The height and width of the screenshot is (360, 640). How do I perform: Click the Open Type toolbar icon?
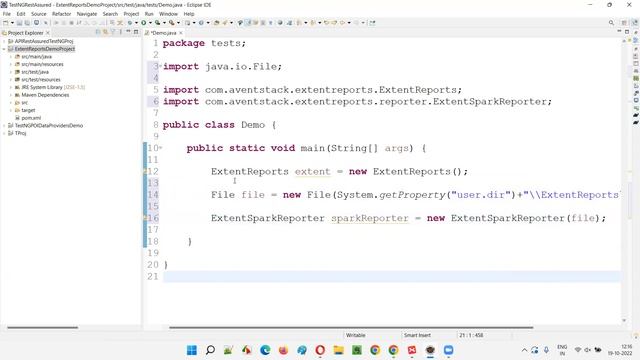click(217, 23)
